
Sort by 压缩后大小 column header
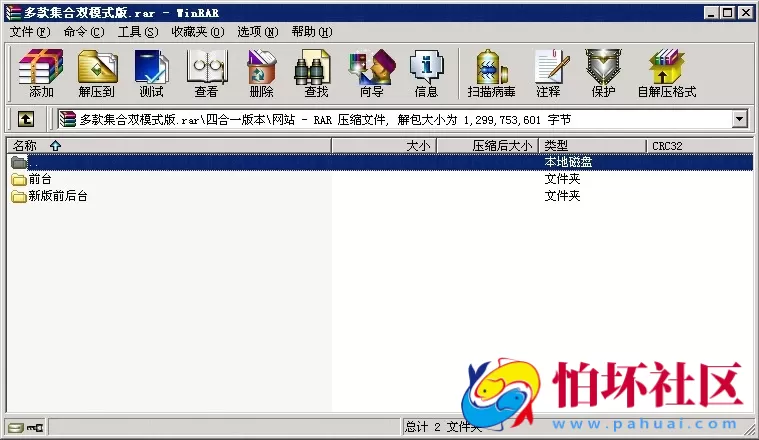click(488, 146)
